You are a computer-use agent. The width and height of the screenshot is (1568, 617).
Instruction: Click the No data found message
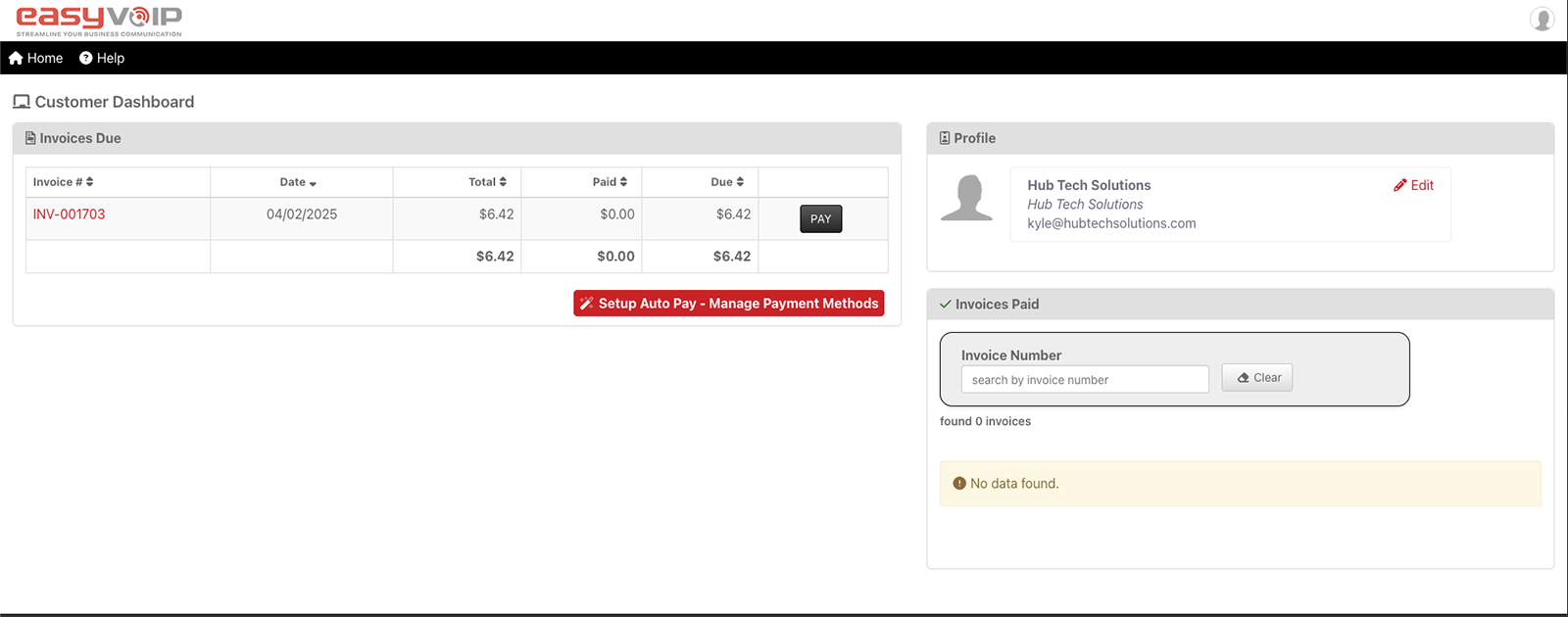(1241, 484)
